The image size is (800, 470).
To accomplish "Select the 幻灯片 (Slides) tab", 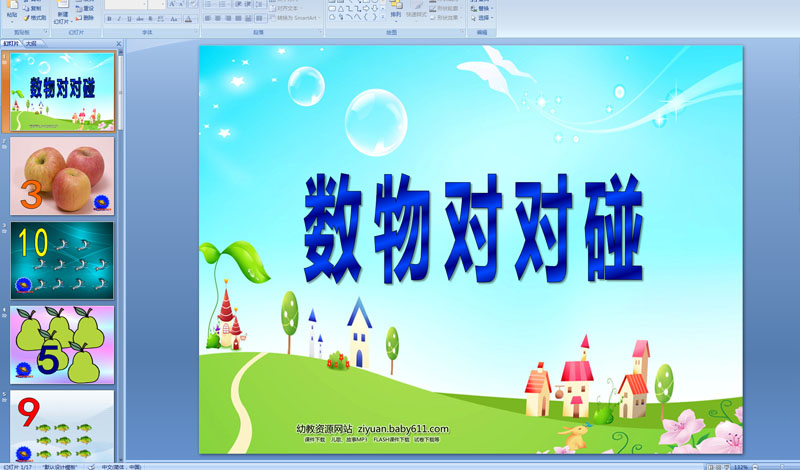I will [11, 44].
